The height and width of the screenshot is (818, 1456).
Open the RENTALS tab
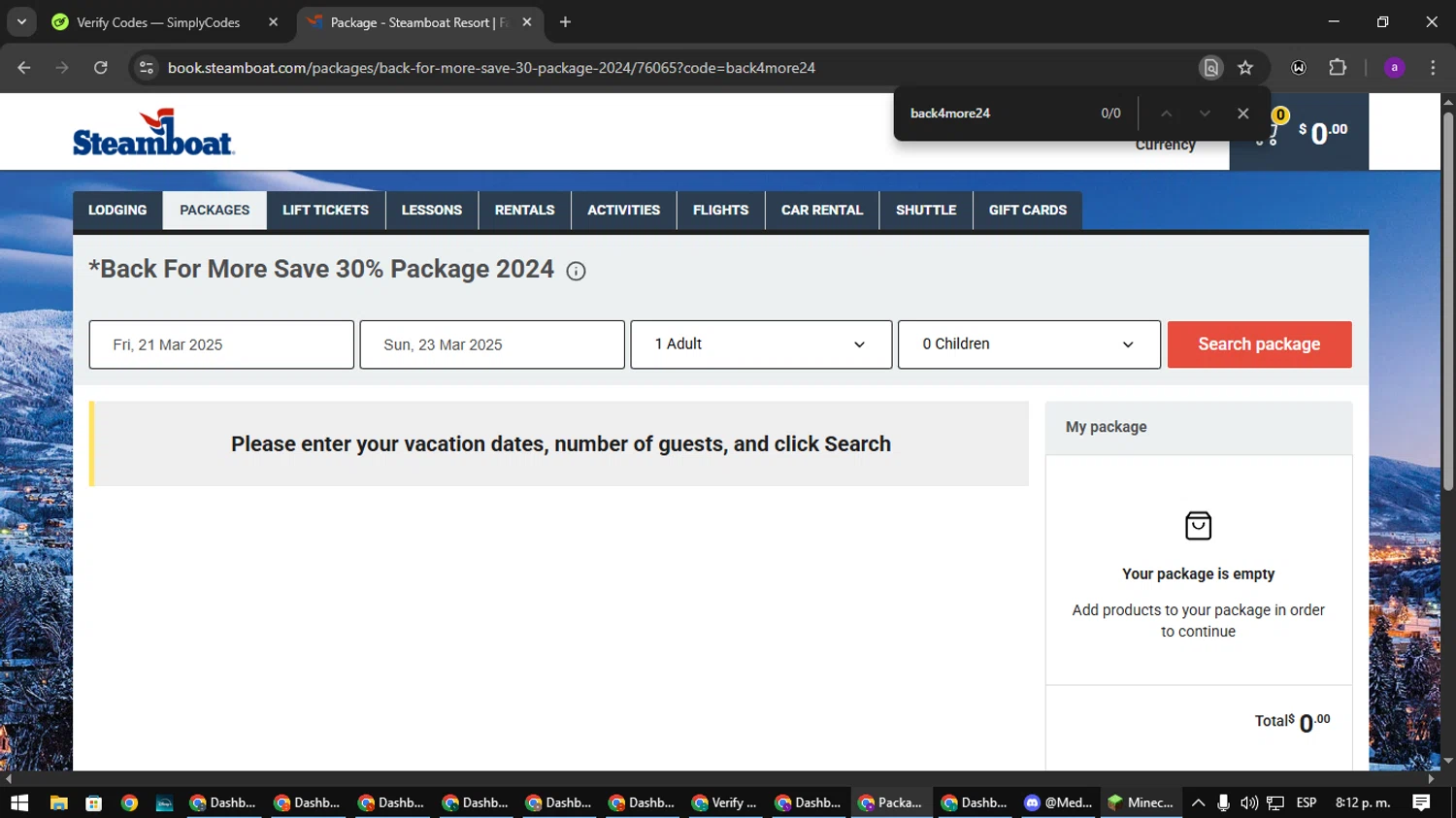tap(525, 210)
